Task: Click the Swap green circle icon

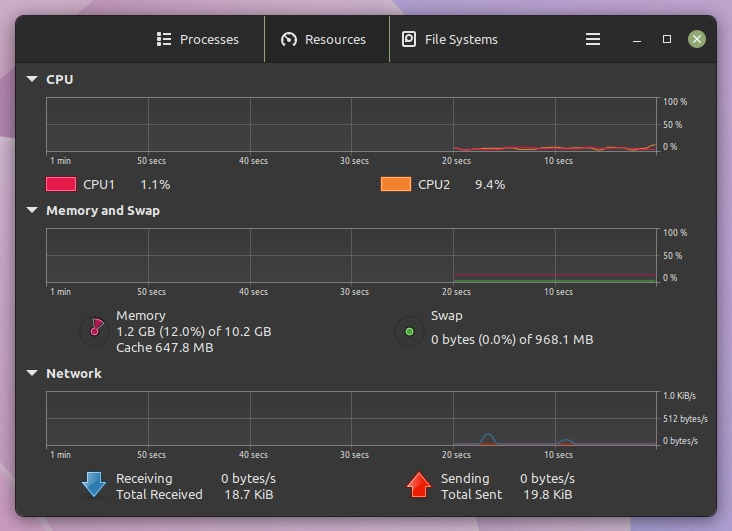Action: (409, 332)
